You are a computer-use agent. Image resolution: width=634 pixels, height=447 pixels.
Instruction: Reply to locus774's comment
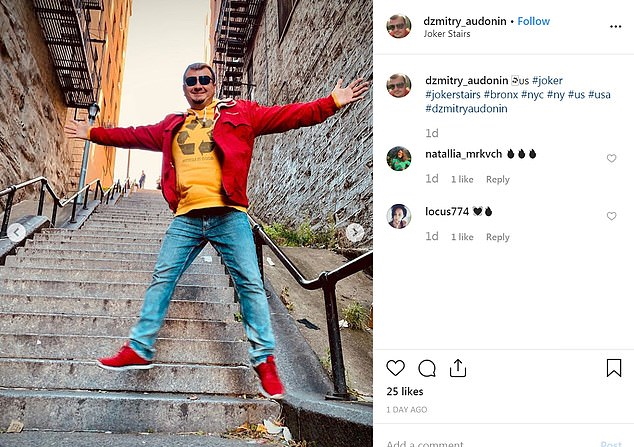(x=498, y=237)
